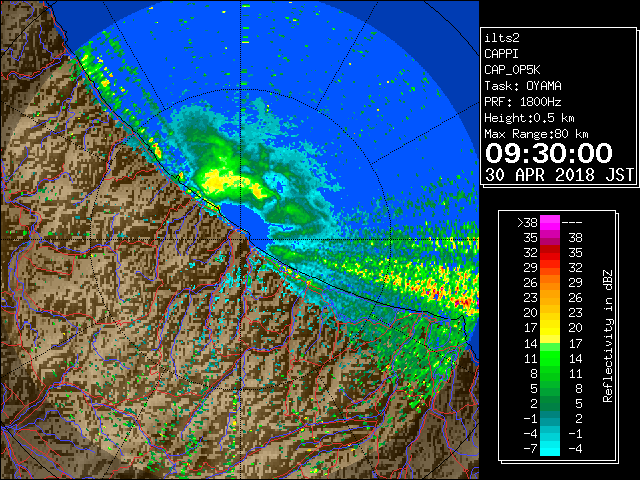
Task: Pick the dark green 2 dBZ color band
Action: pyautogui.click(x=550, y=403)
